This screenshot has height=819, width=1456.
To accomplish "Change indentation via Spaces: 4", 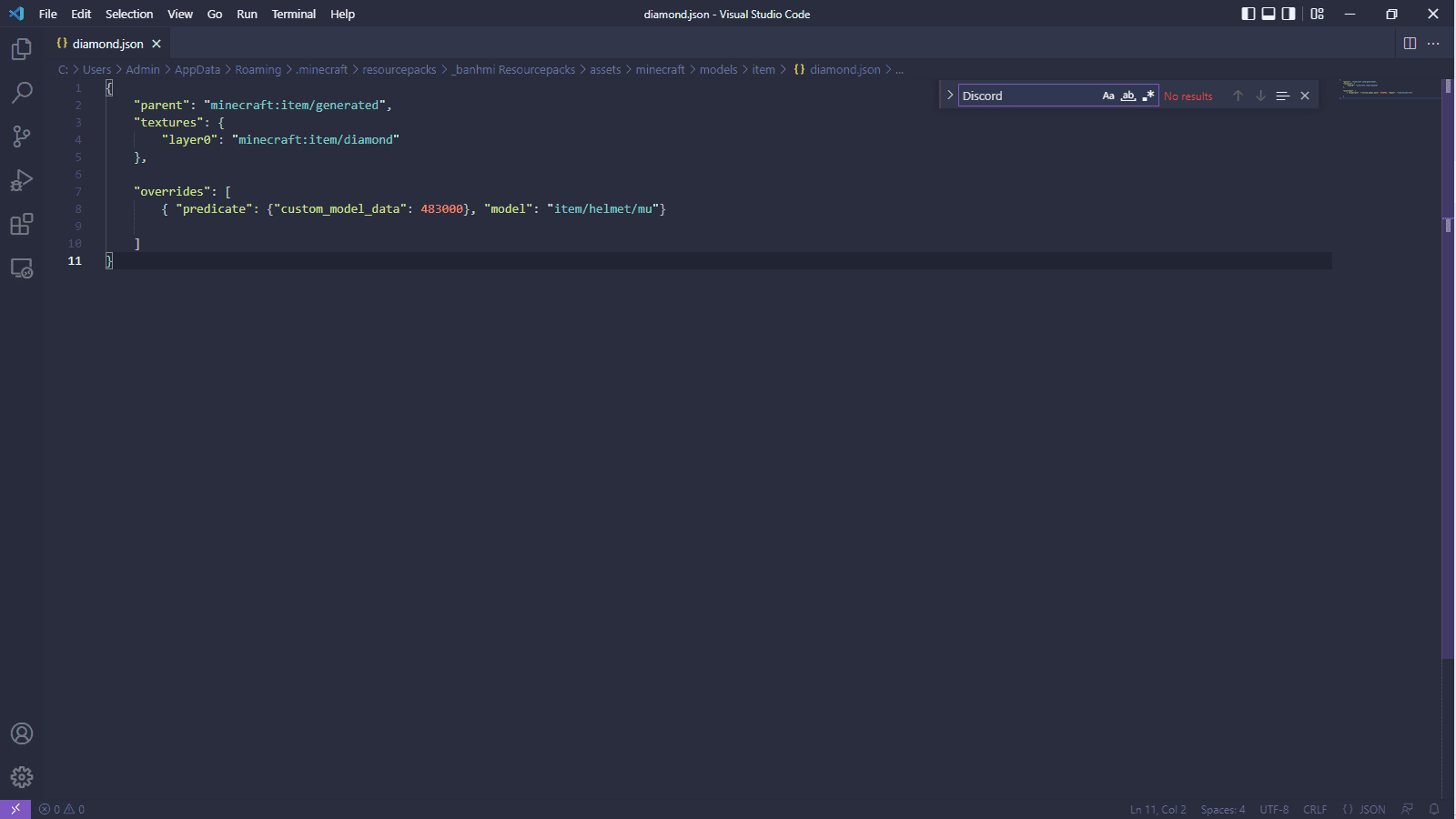I will click(1223, 809).
